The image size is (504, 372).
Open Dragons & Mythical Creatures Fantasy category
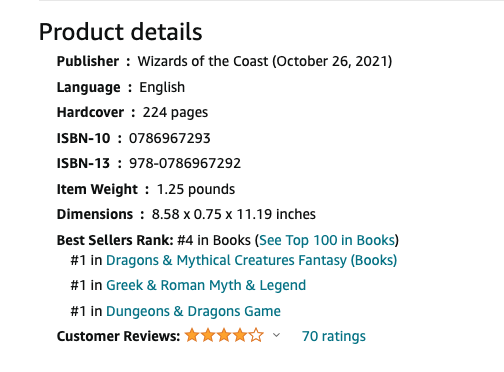[251, 260]
